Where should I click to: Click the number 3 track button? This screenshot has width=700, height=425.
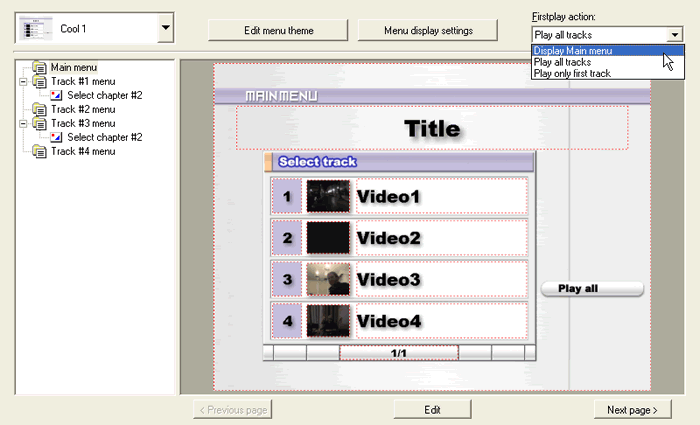tap(287, 279)
